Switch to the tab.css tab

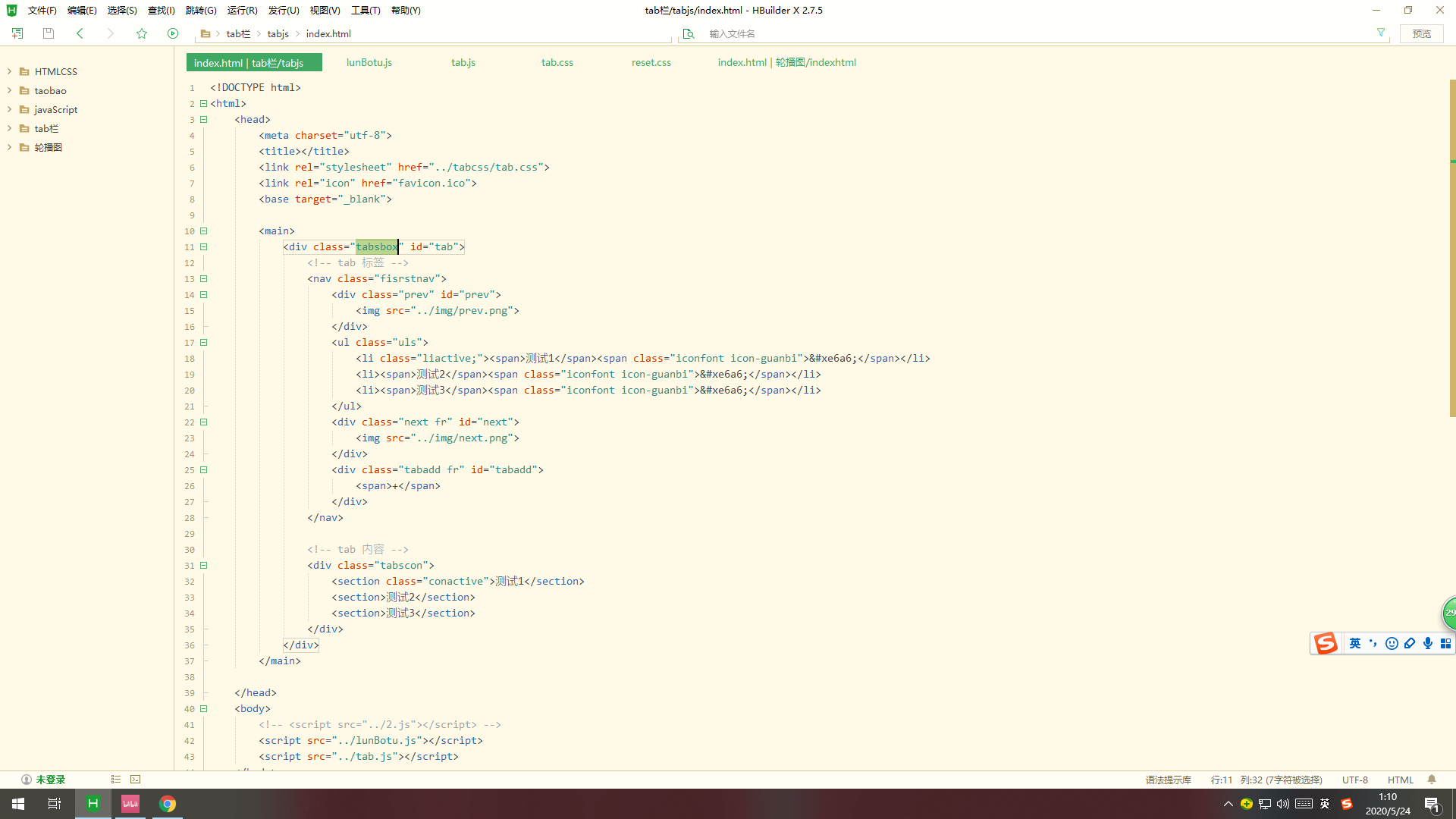coord(557,62)
